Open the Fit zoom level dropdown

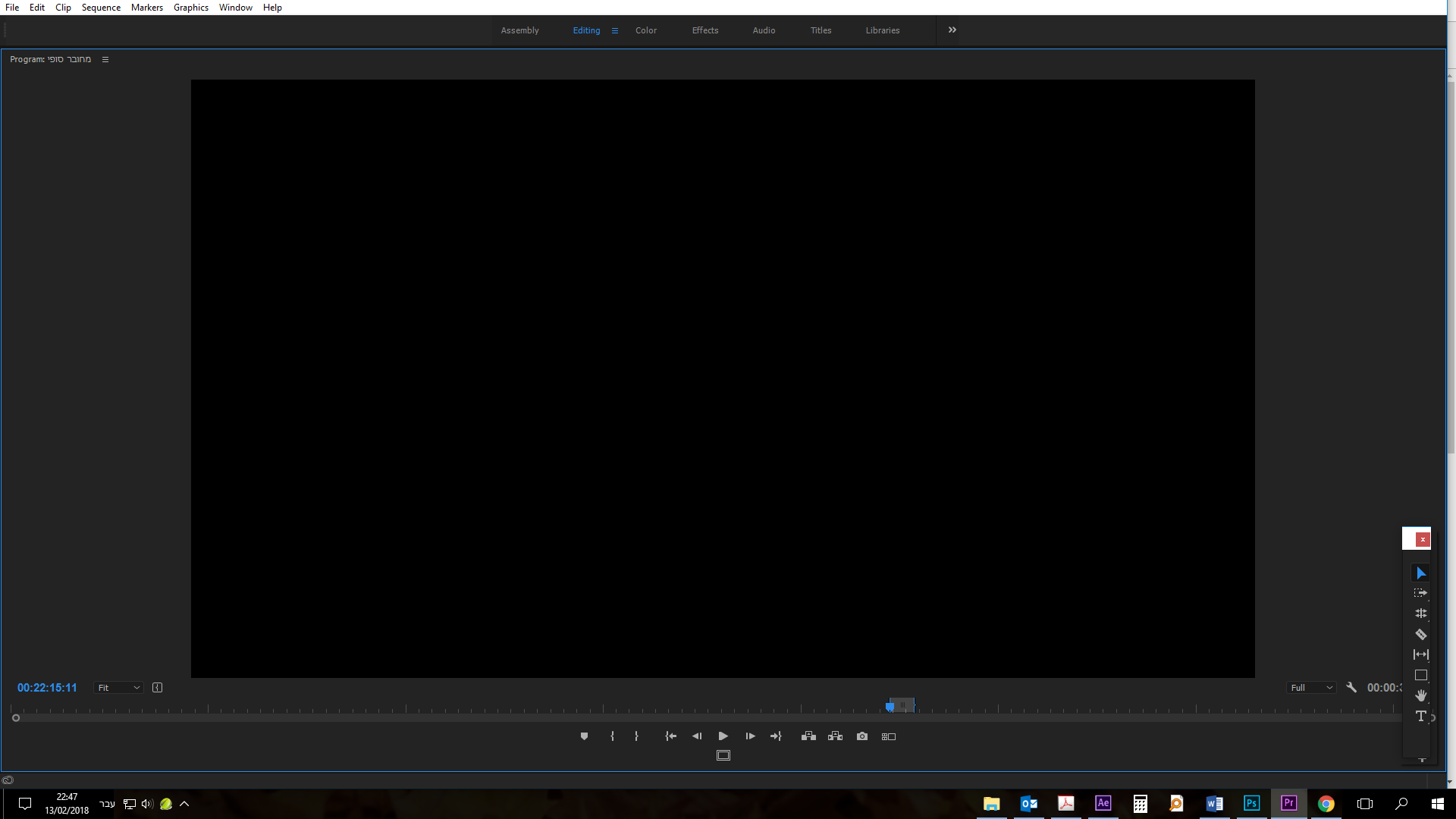coord(119,688)
